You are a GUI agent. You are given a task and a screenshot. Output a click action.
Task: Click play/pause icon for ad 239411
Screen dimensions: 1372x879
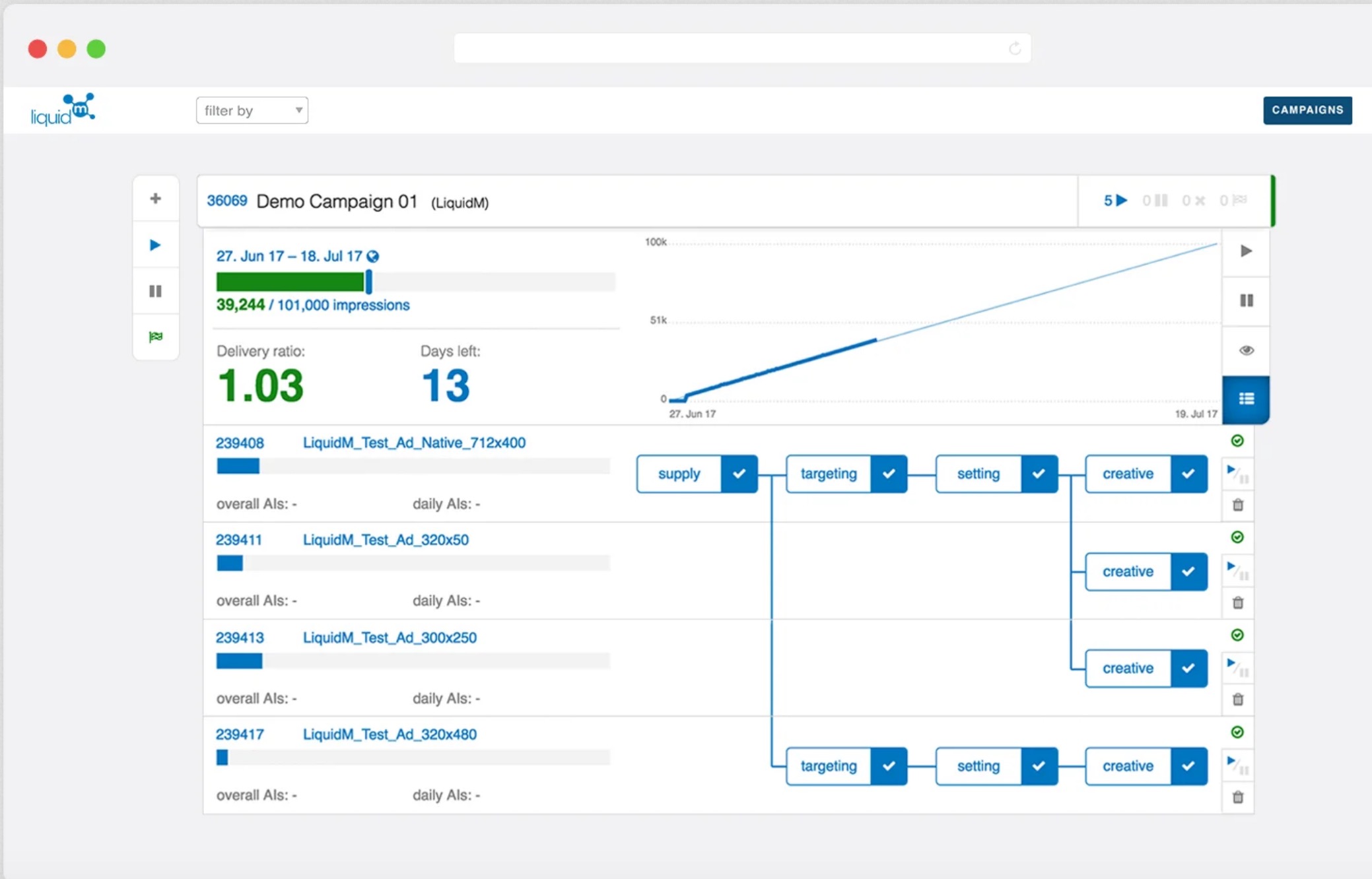(x=1237, y=571)
